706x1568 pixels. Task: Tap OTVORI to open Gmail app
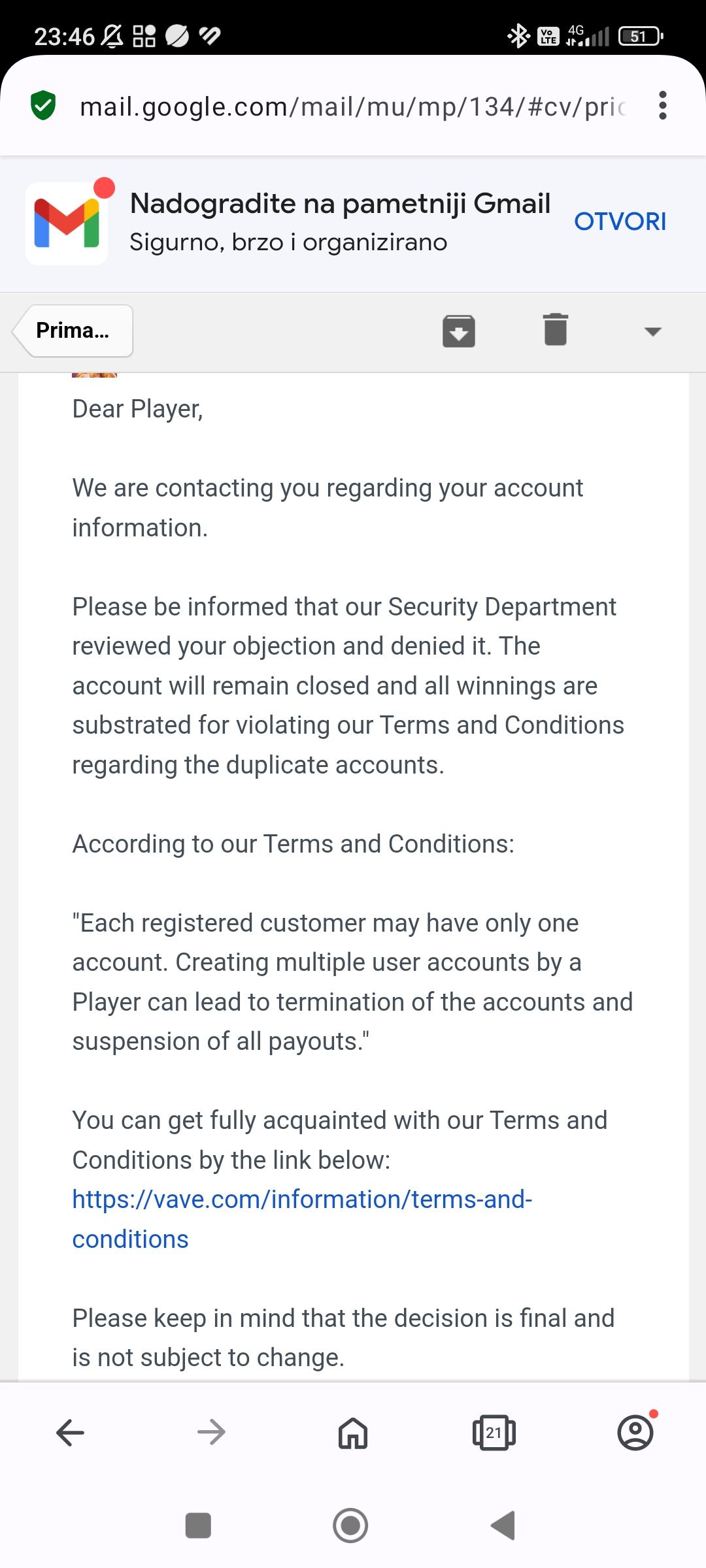tap(620, 221)
